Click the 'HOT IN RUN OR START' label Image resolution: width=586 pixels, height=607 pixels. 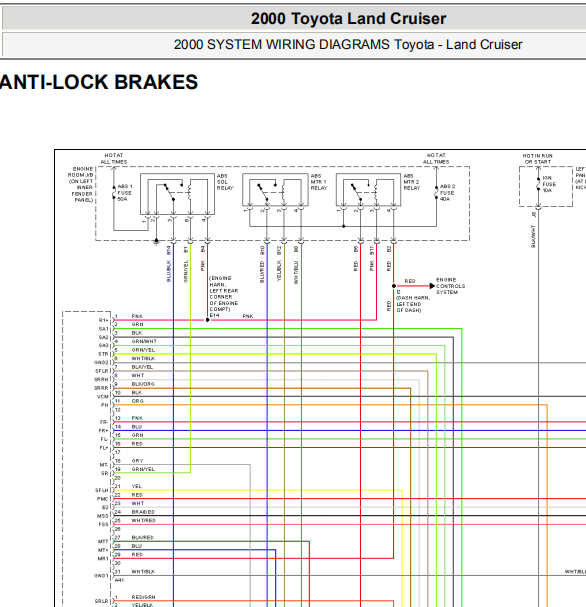[x=538, y=159]
